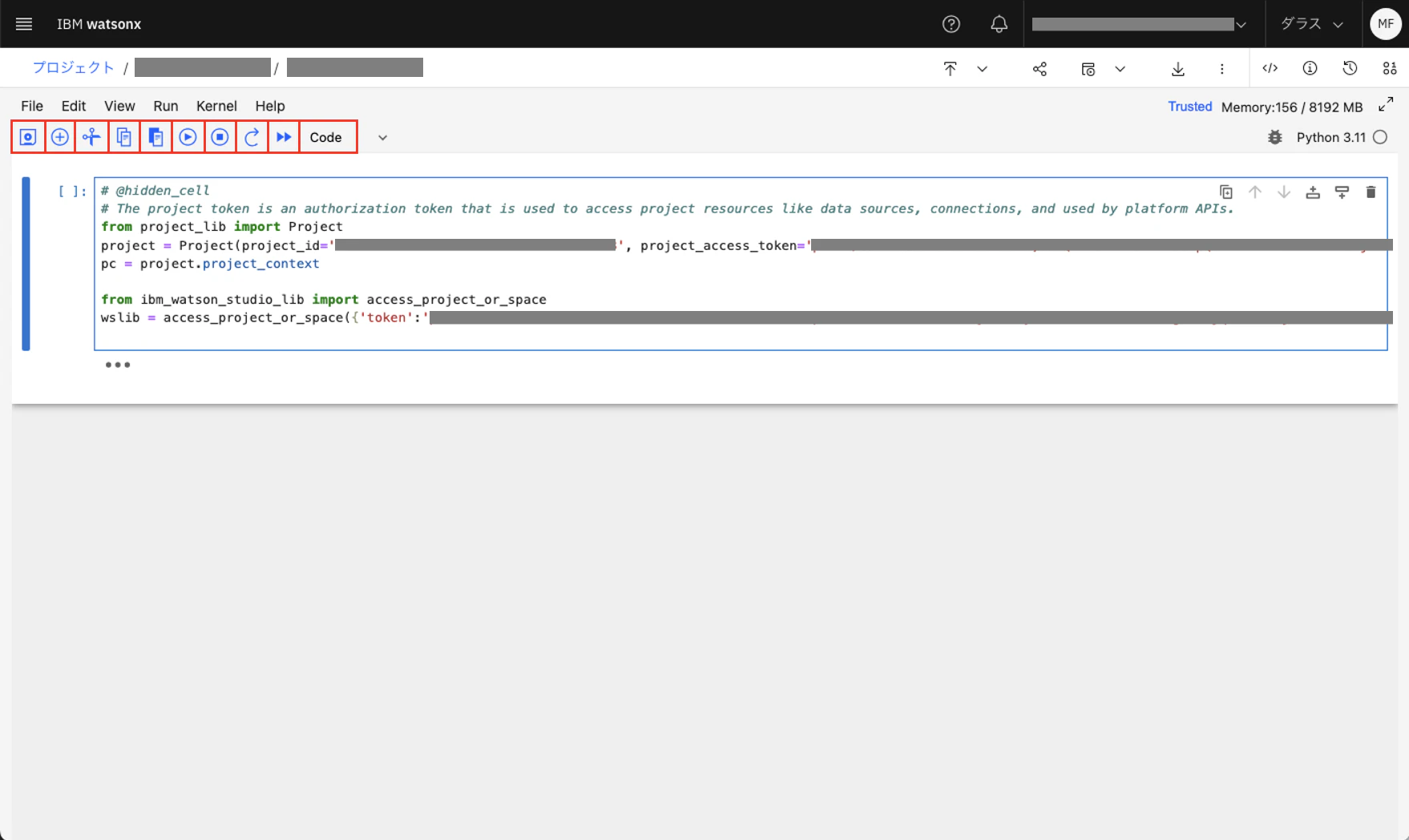
Task: Open the account selector dropdown
Action: [x=1139, y=24]
